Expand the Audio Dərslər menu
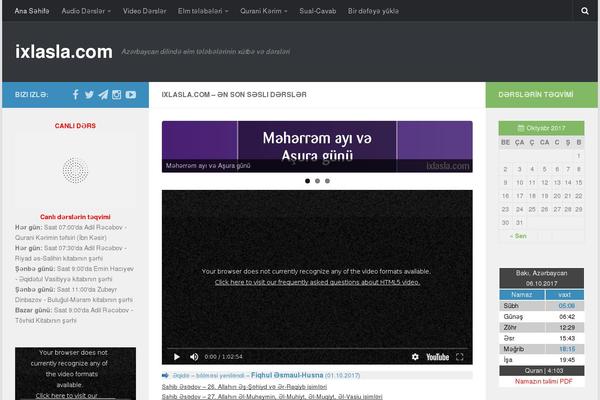Image resolution: width=600 pixels, height=400 pixels. tap(86, 11)
